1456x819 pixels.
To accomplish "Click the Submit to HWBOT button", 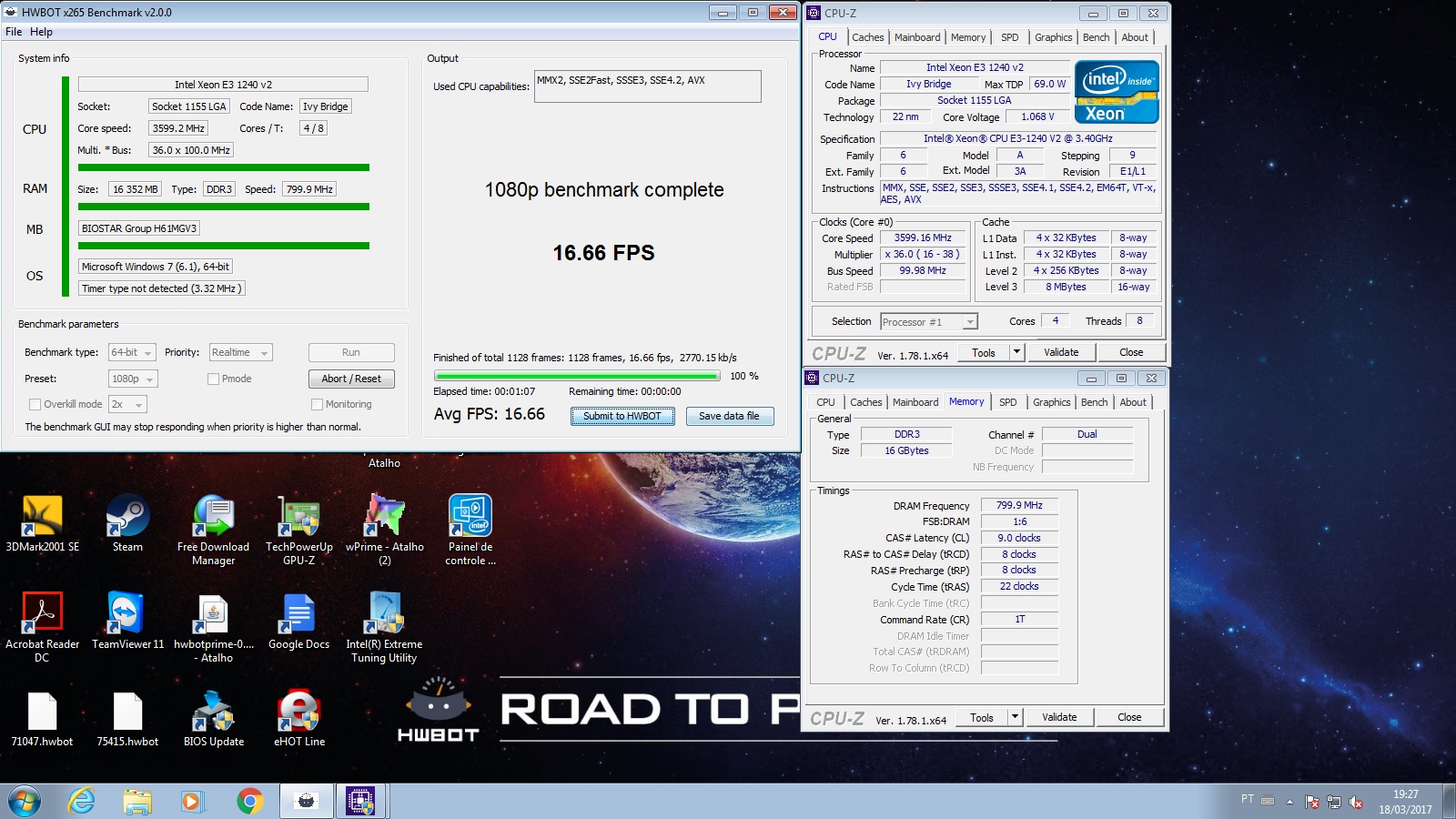I will click(622, 416).
